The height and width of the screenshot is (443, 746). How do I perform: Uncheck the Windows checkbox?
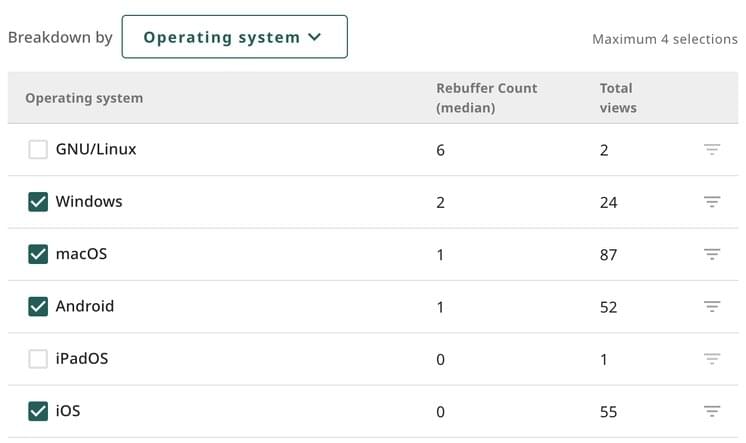click(x=38, y=202)
